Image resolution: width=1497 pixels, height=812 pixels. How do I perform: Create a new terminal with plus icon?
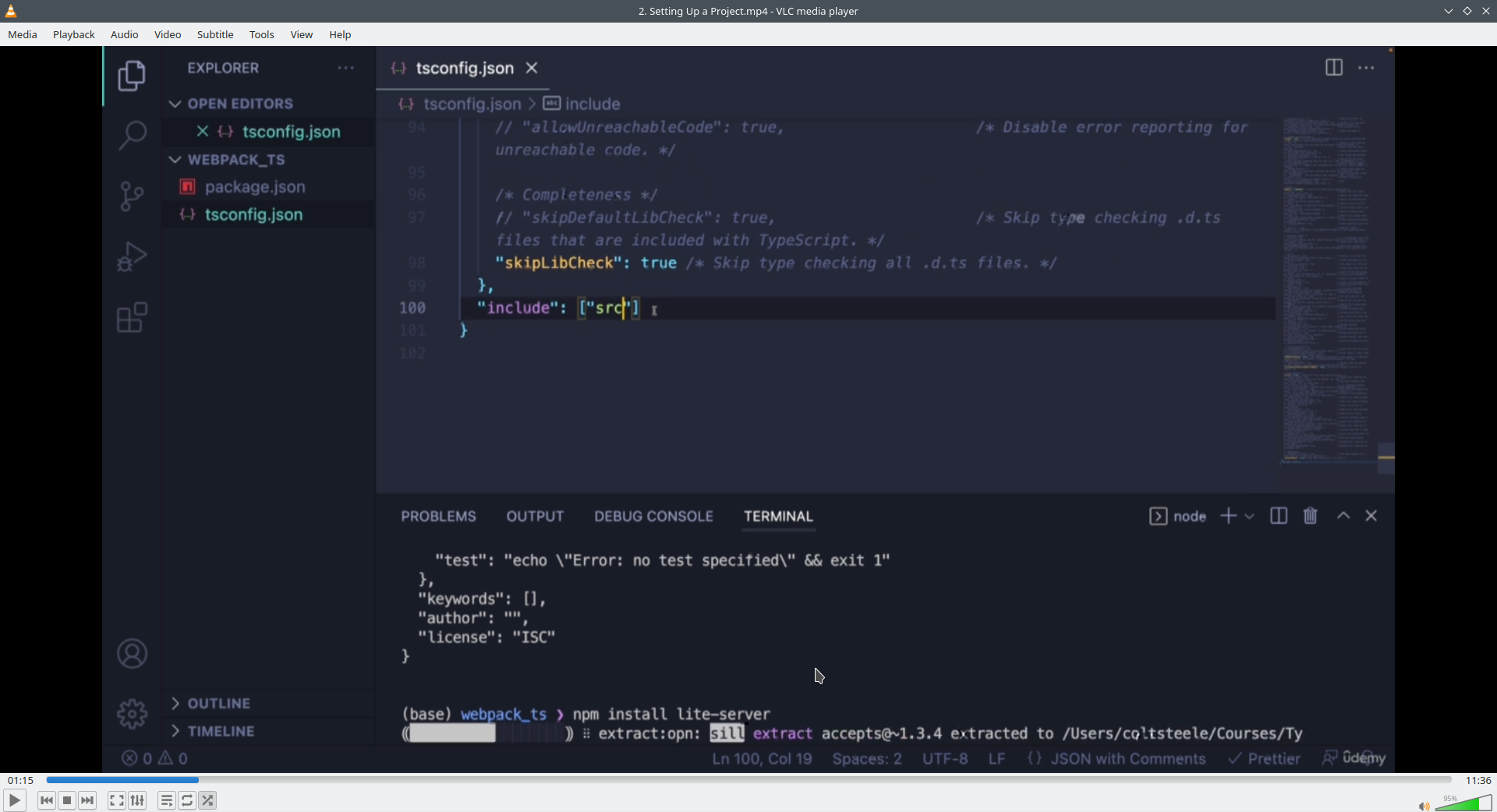pyautogui.click(x=1228, y=516)
